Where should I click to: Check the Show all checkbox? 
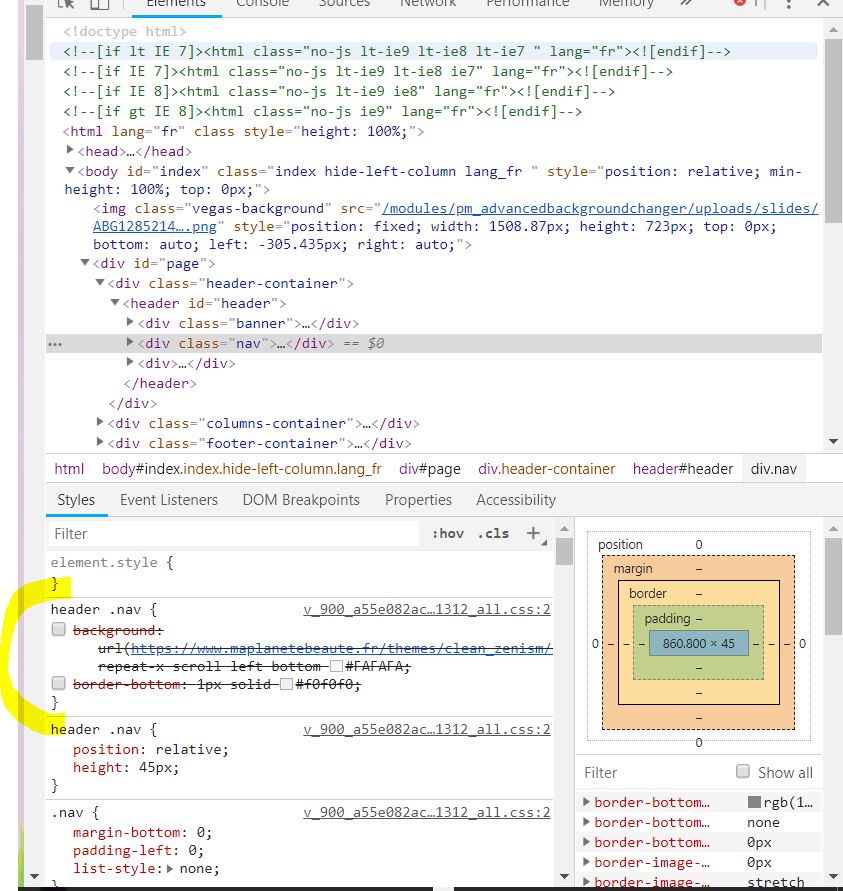[x=742, y=771]
